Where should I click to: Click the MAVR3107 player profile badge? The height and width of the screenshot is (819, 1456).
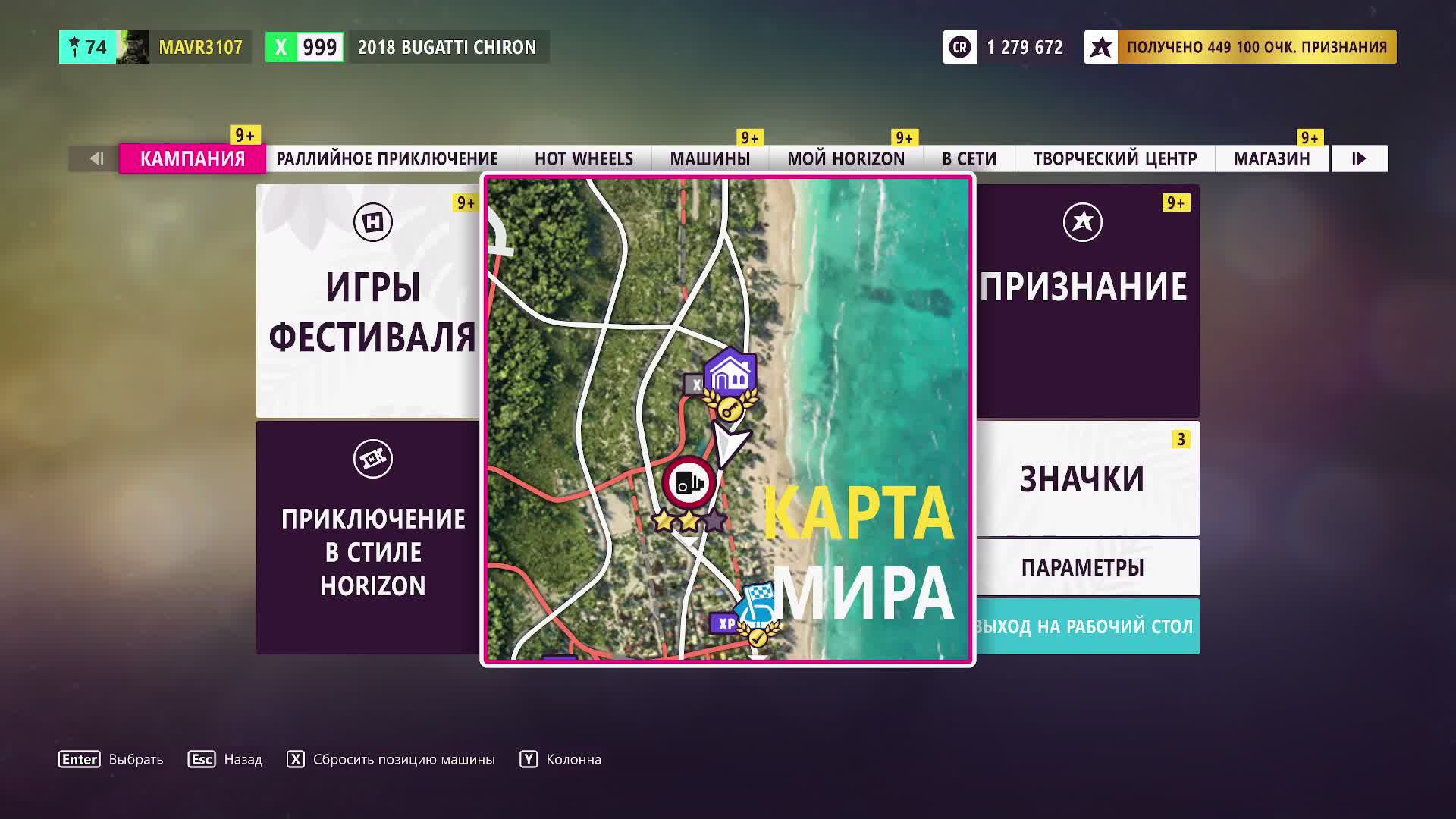tap(200, 47)
